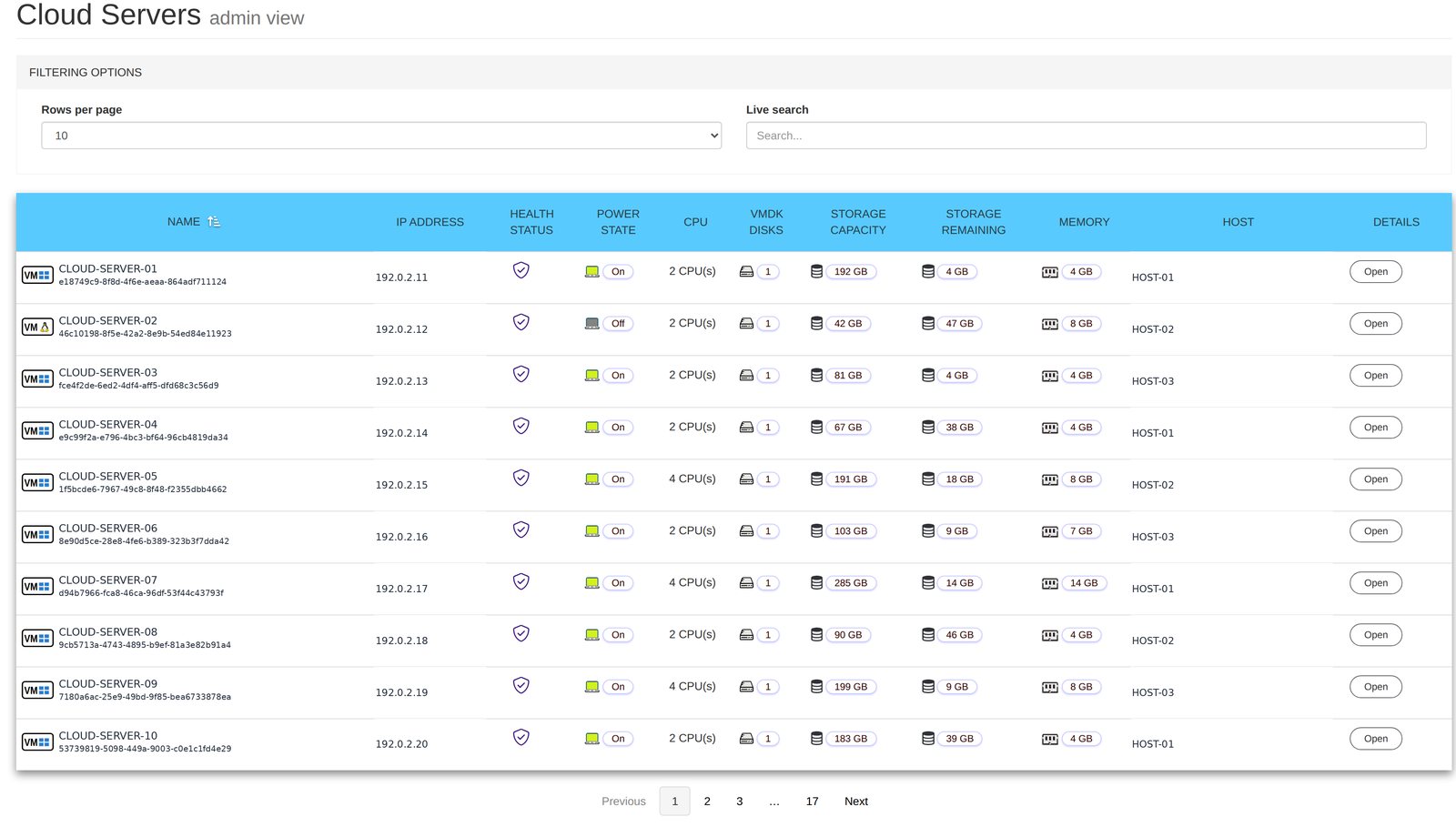This screenshot has height=827, width=1456.
Task: Toggle the On power badge of CLOUD-SERVER-01
Action: click(x=618, y=272)
